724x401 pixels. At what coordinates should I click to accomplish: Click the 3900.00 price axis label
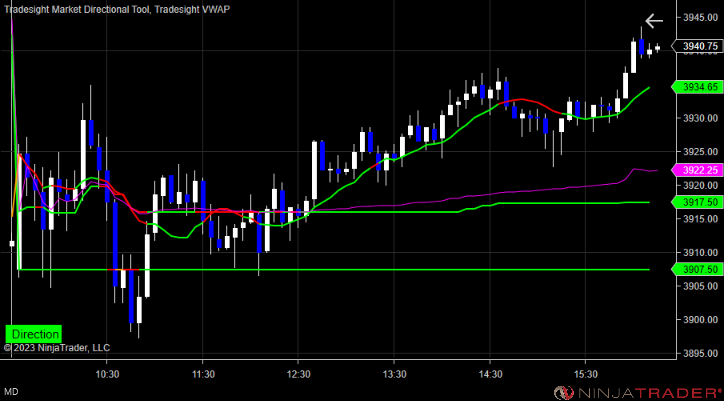[x=700, y=320]
